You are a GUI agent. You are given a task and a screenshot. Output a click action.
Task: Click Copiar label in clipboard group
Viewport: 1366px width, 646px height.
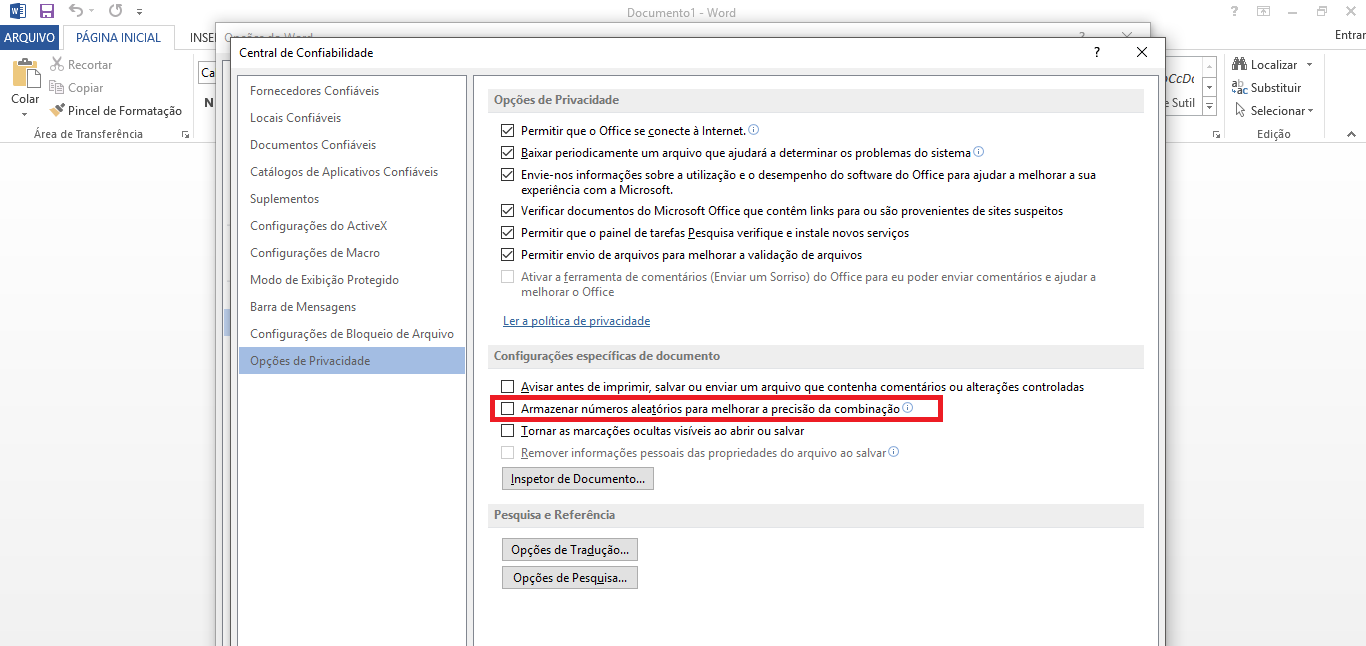pos(86,88)
